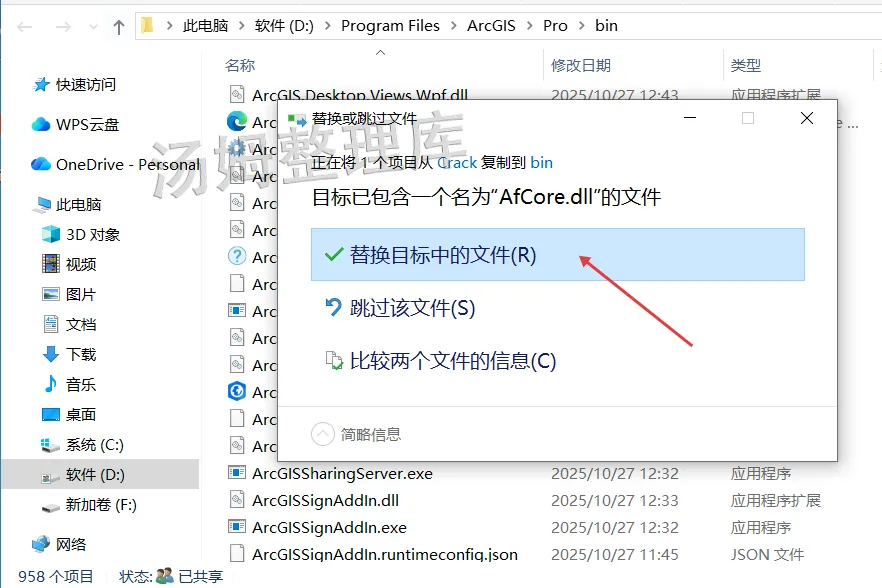The width and height of the screenshot is (882, 588).
Task: Choose Replace the file in destination (R)
Action: point(557,254)
